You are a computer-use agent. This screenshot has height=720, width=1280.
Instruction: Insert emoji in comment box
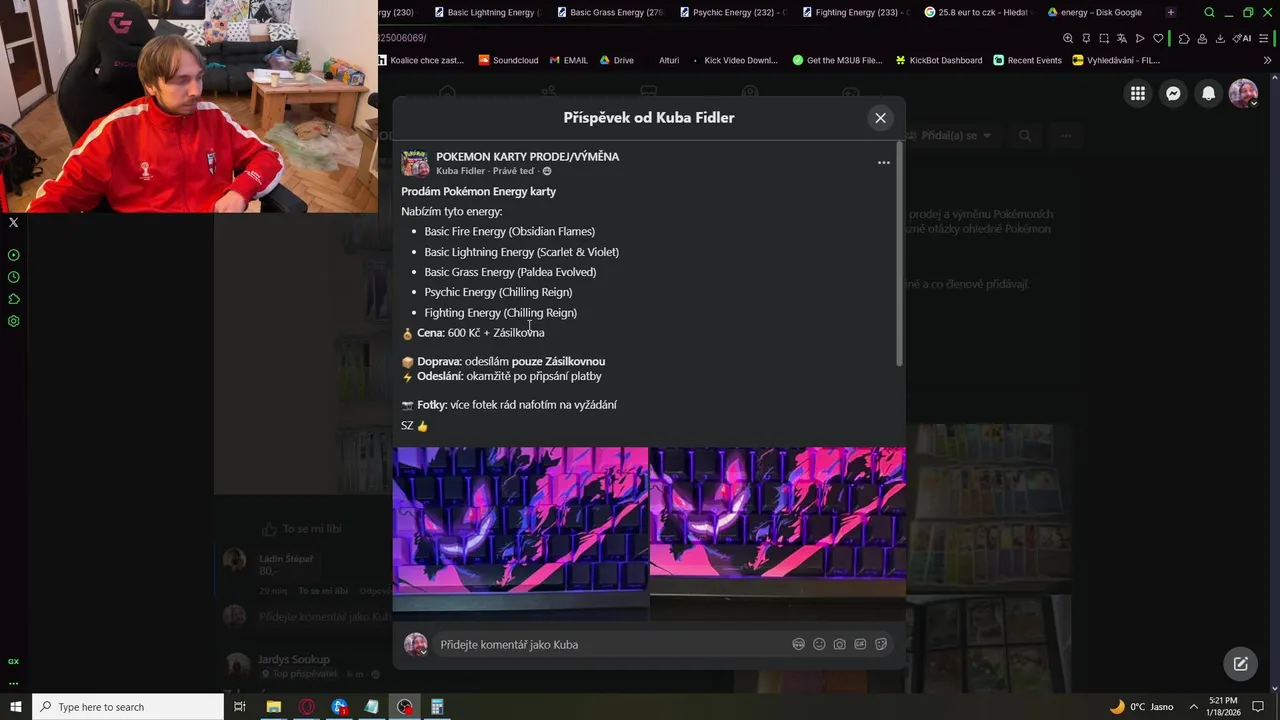click(x=819, y=644)
